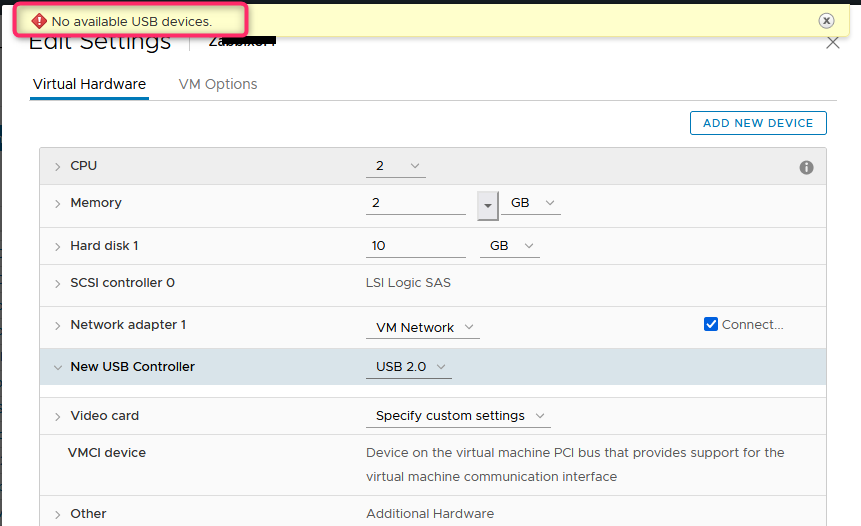Open the video card settings dropdown
Viewport: 861px width, 526px height.
click(x=459, y=416)
